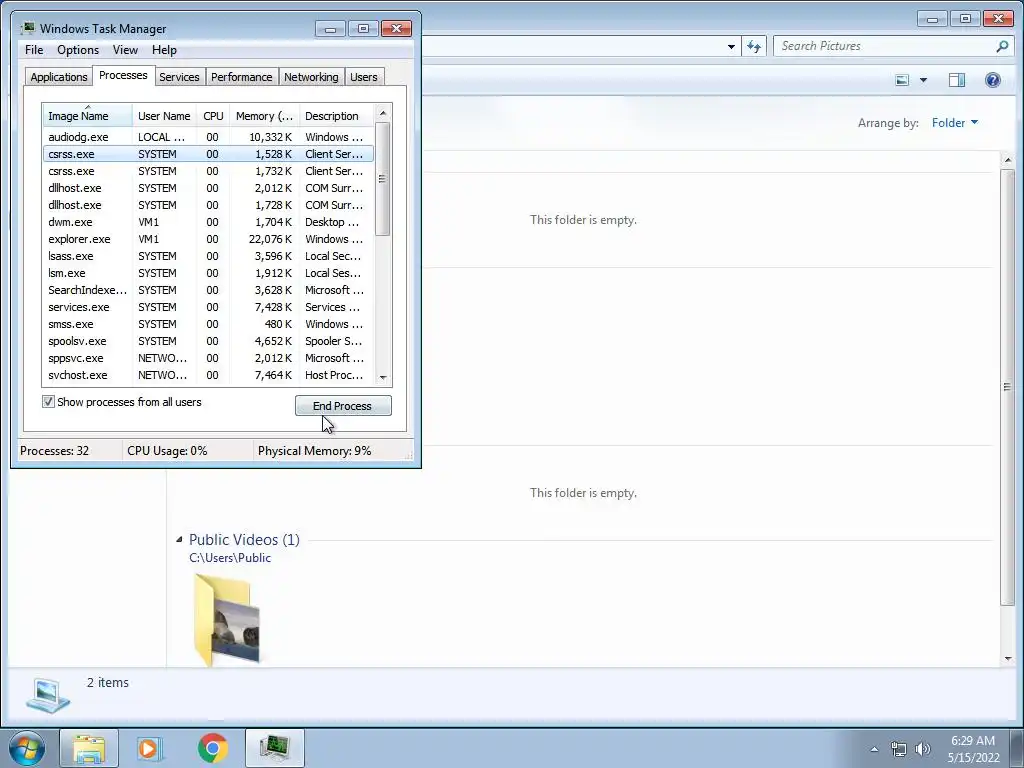Viewport: 1024px width, 768px height.
Task: Click Explorer file pane scroll up arrow
Action: [x=1007, y=160]
